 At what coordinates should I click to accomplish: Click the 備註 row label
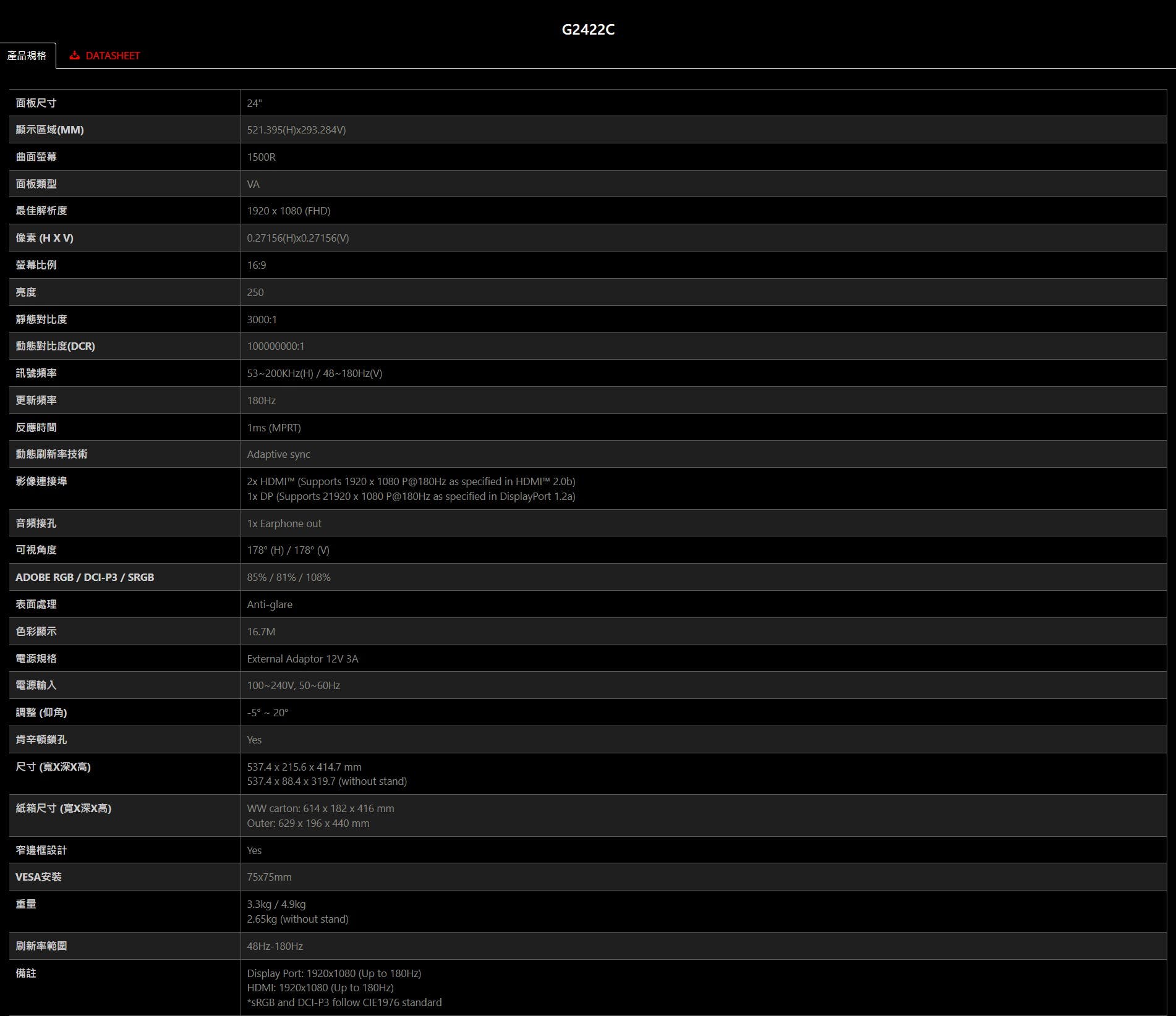pyautogui.click(x=25, y=973)
